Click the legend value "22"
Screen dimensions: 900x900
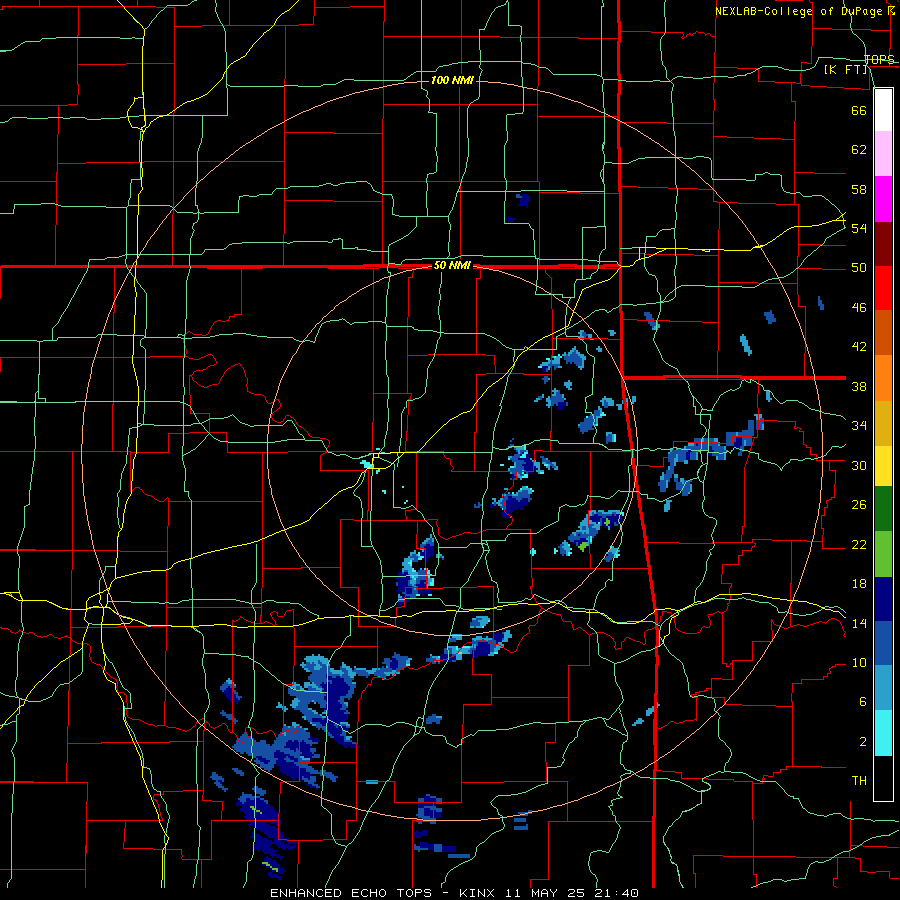click(x=859, y=544)
